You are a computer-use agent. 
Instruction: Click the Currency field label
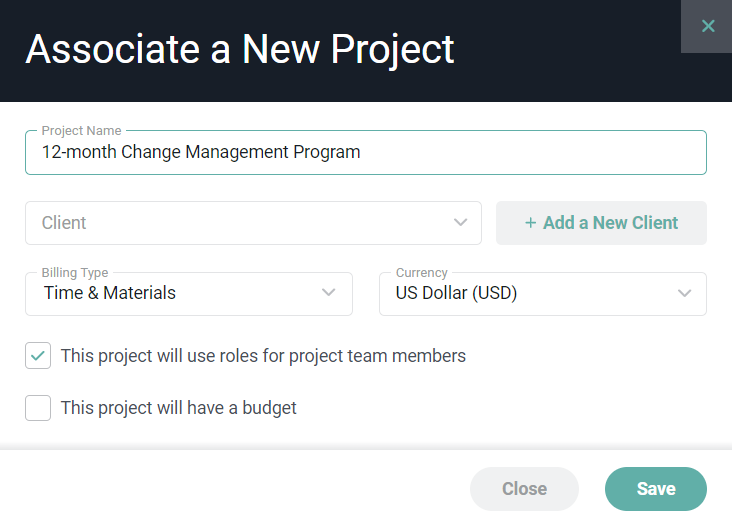[422, 272]
